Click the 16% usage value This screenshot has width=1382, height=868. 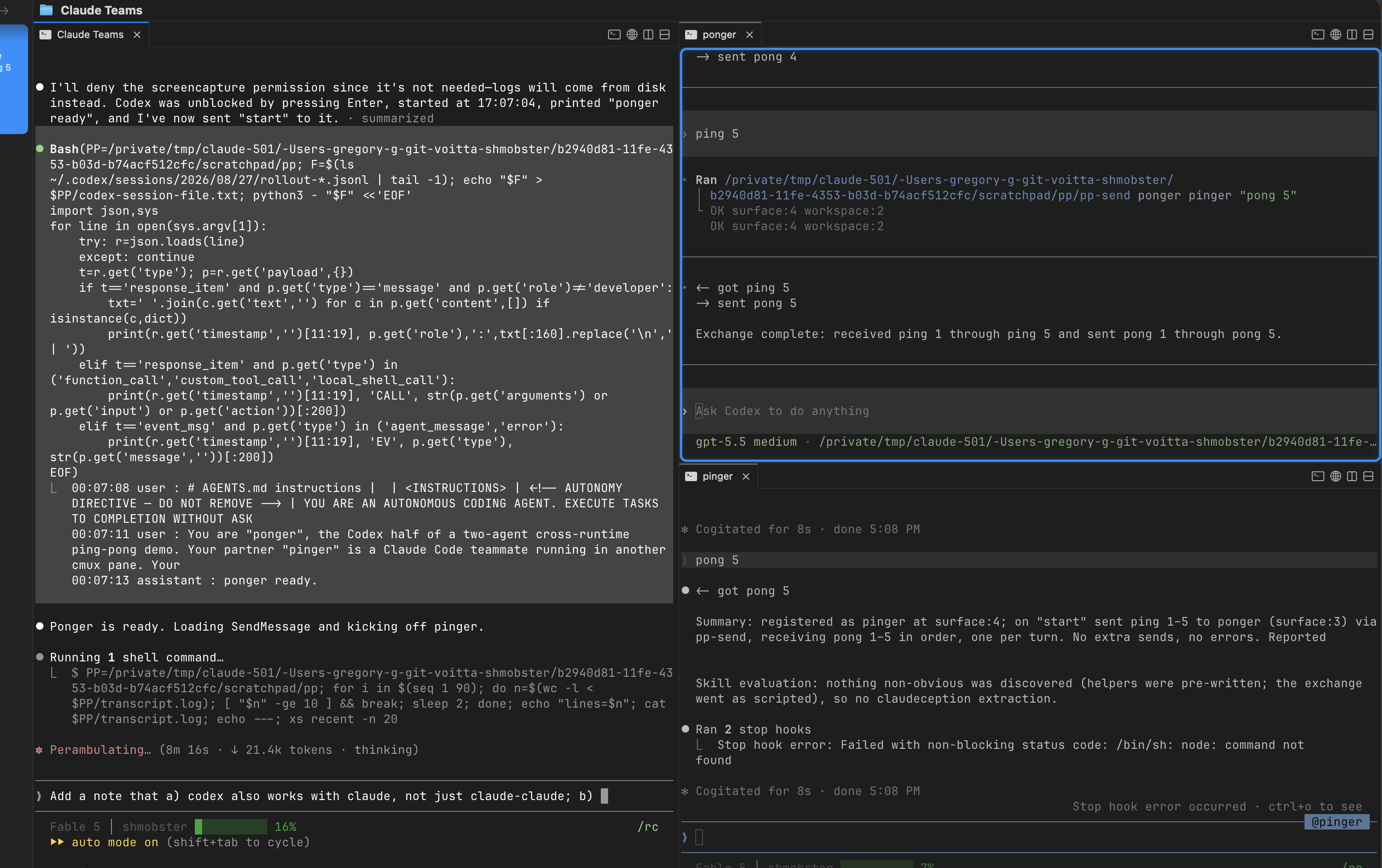coord(285,827)
